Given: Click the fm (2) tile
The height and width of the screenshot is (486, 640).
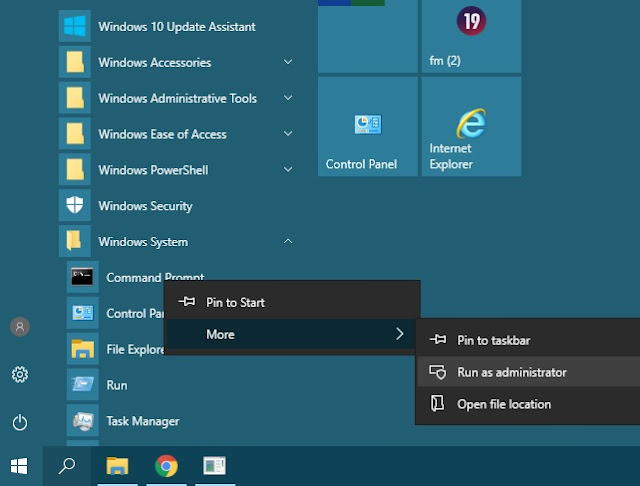Looking at the screenshot, I should pos(471,36).
